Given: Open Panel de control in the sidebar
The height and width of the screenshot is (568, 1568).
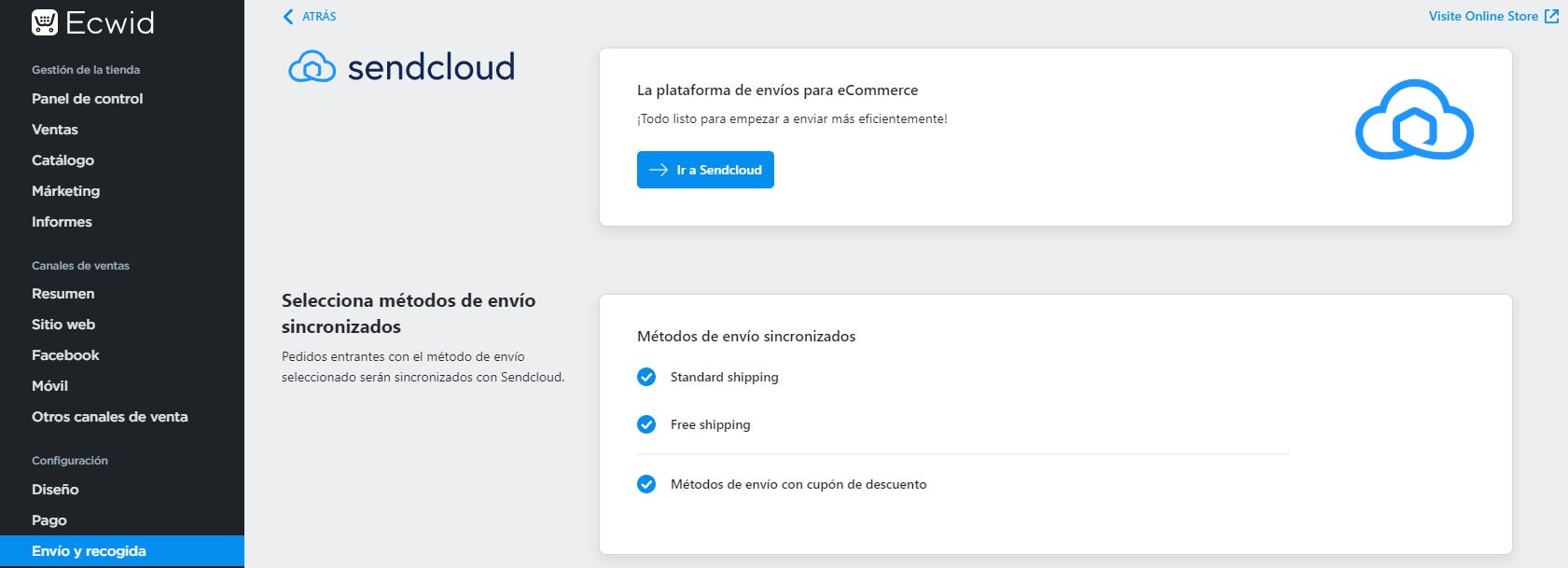Looking at the screenshot, I should coord(88,99).
